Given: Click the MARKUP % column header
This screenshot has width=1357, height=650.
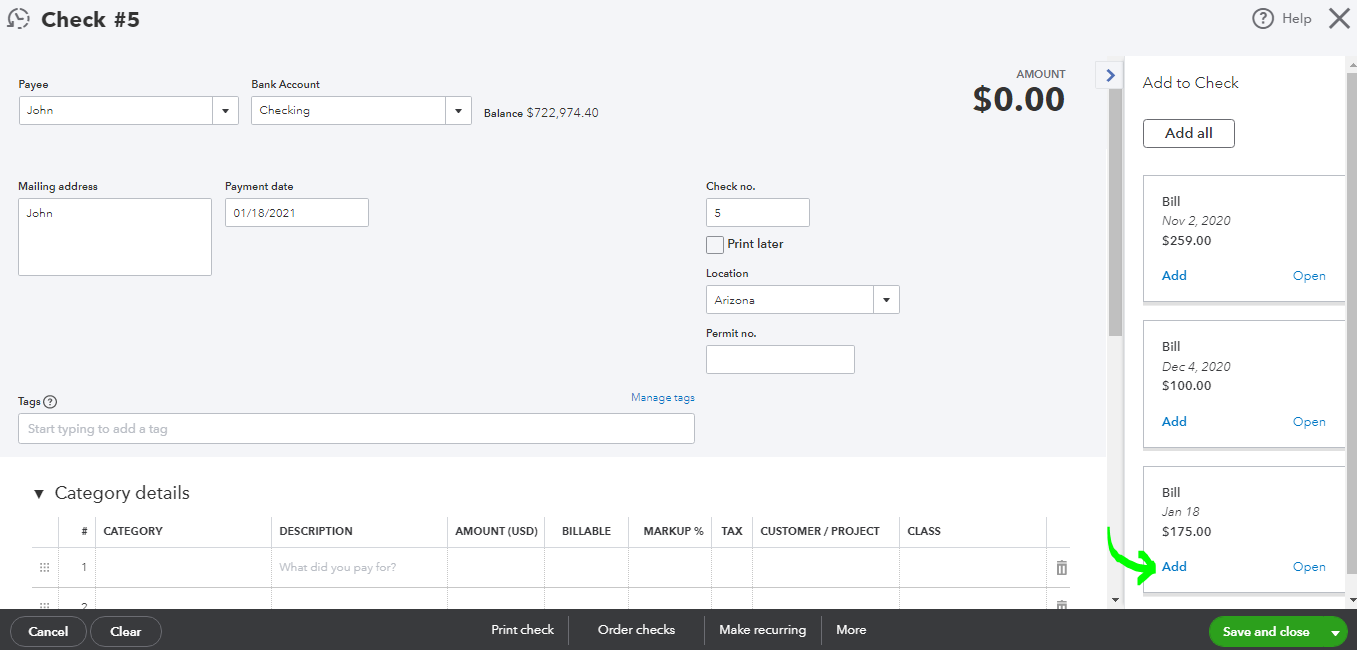Looking at the screenshot, I should pyautogui.click(x=674, y=532).
